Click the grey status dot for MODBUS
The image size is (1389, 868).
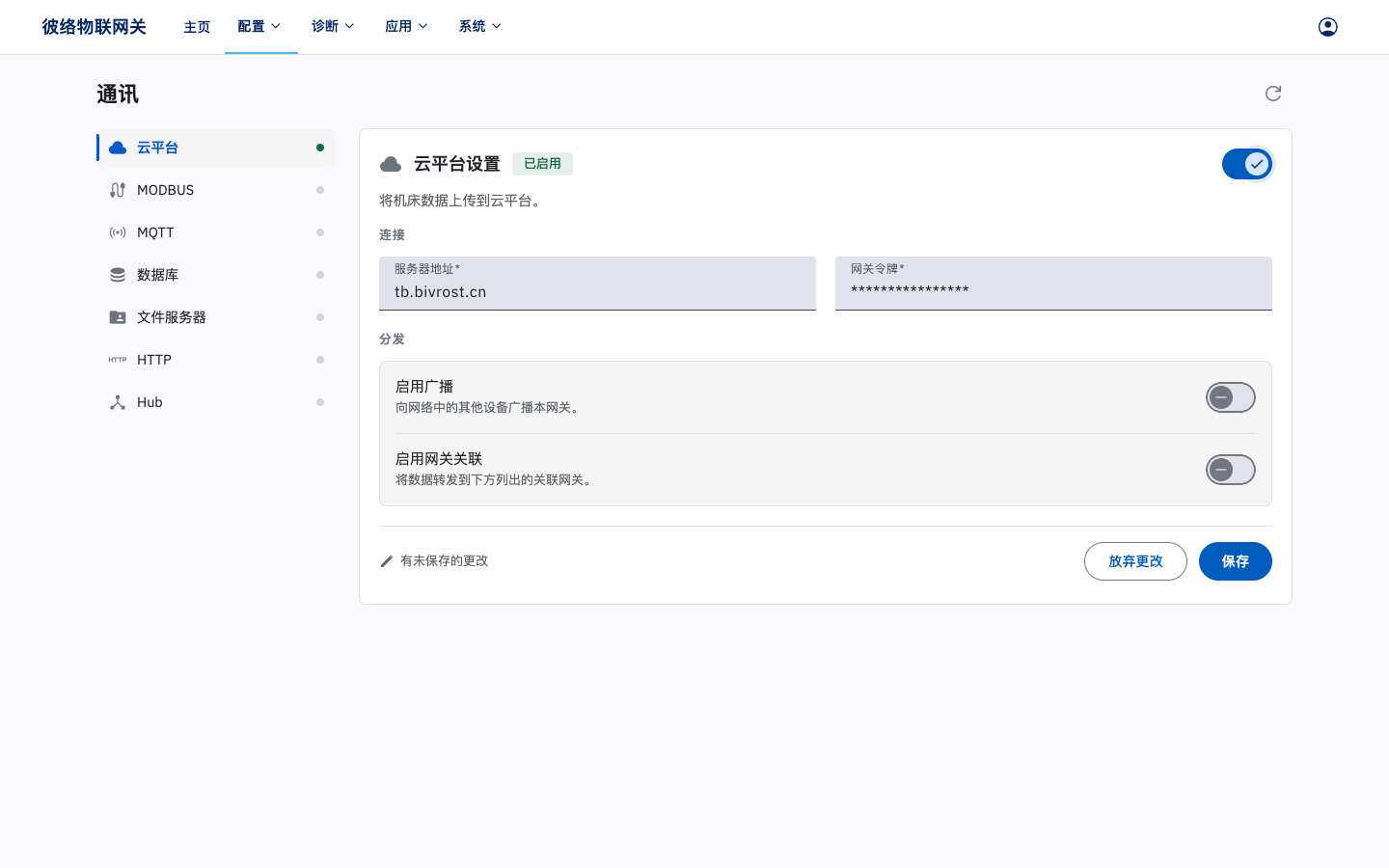[320, 190]
